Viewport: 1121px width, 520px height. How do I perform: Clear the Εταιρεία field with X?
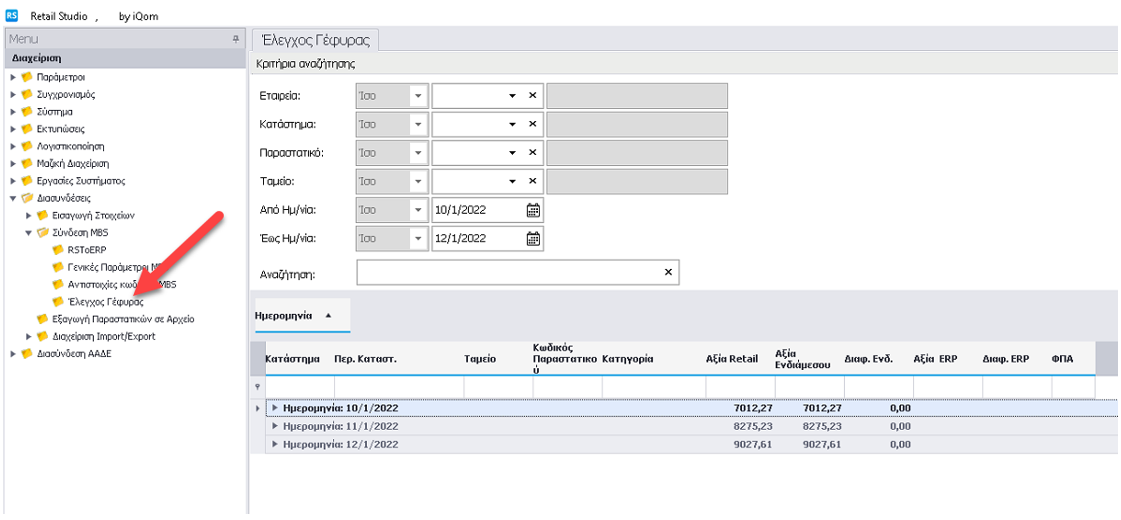pyautogui.click(x=533, y=96)
